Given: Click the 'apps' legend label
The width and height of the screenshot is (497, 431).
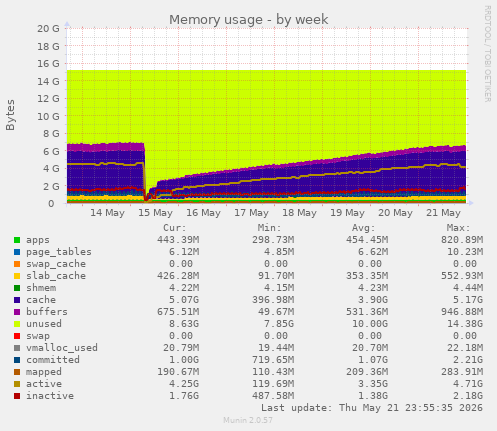Looking at the screenshot, I should pos(38,240).
